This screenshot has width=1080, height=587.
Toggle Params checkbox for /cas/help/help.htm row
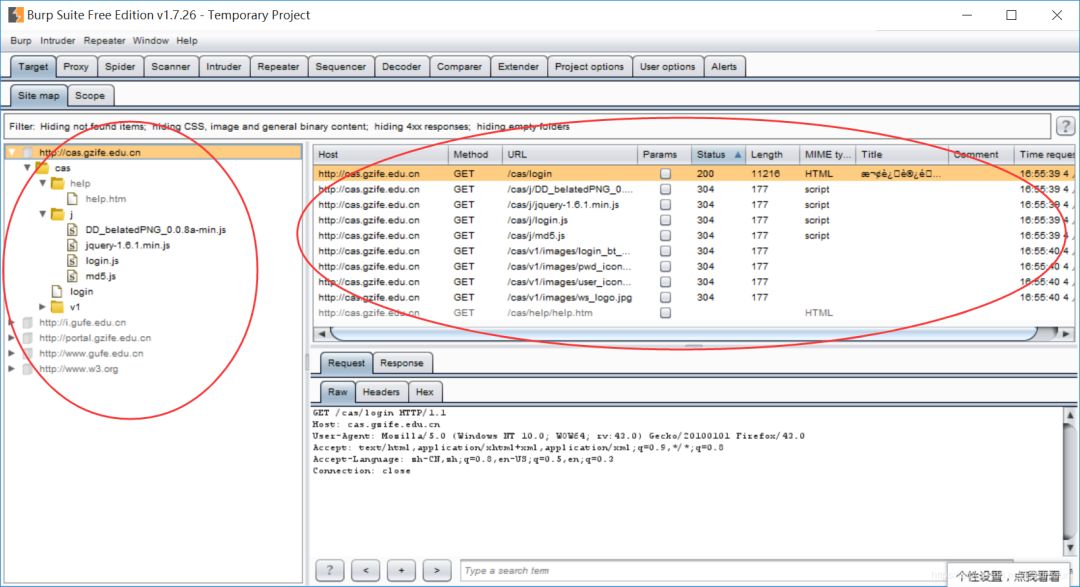point(665,313)
